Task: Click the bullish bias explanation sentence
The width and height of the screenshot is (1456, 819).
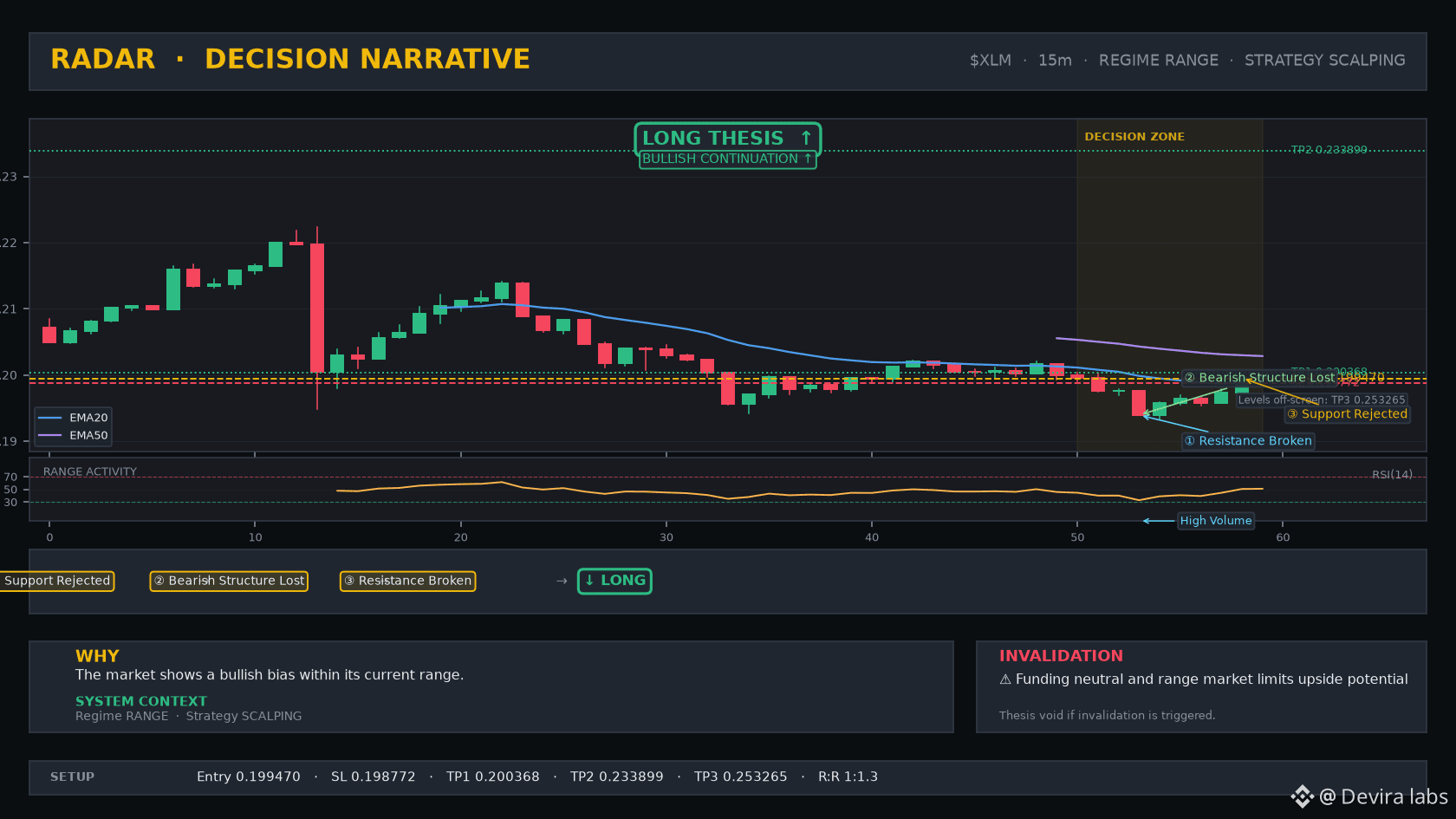Action: 270,675
